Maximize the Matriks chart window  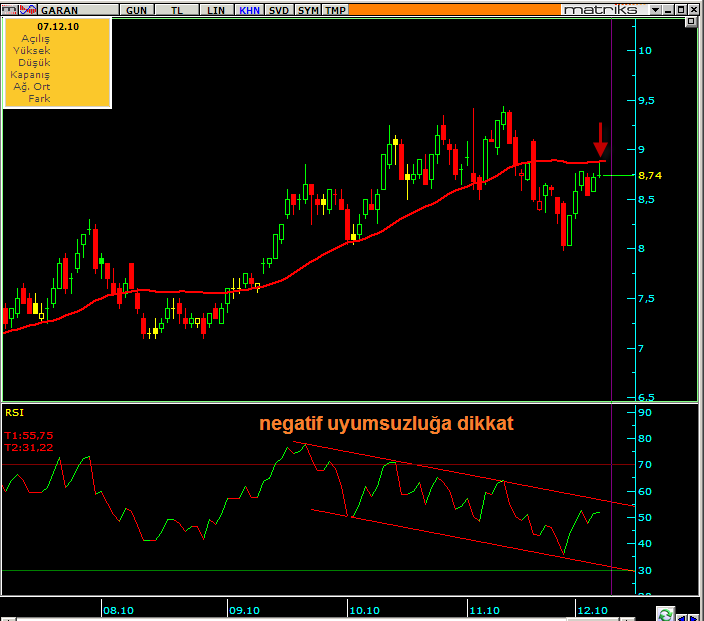[x=680, y=9]
